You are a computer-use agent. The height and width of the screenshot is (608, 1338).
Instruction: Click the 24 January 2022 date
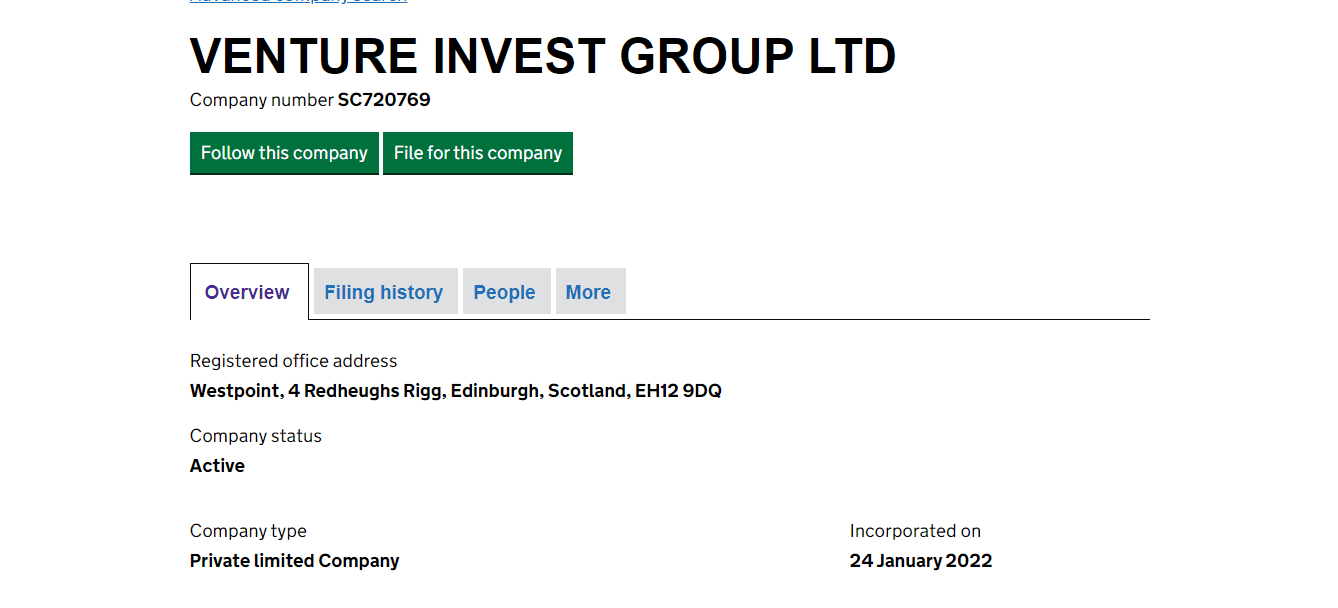coord(921,561)
